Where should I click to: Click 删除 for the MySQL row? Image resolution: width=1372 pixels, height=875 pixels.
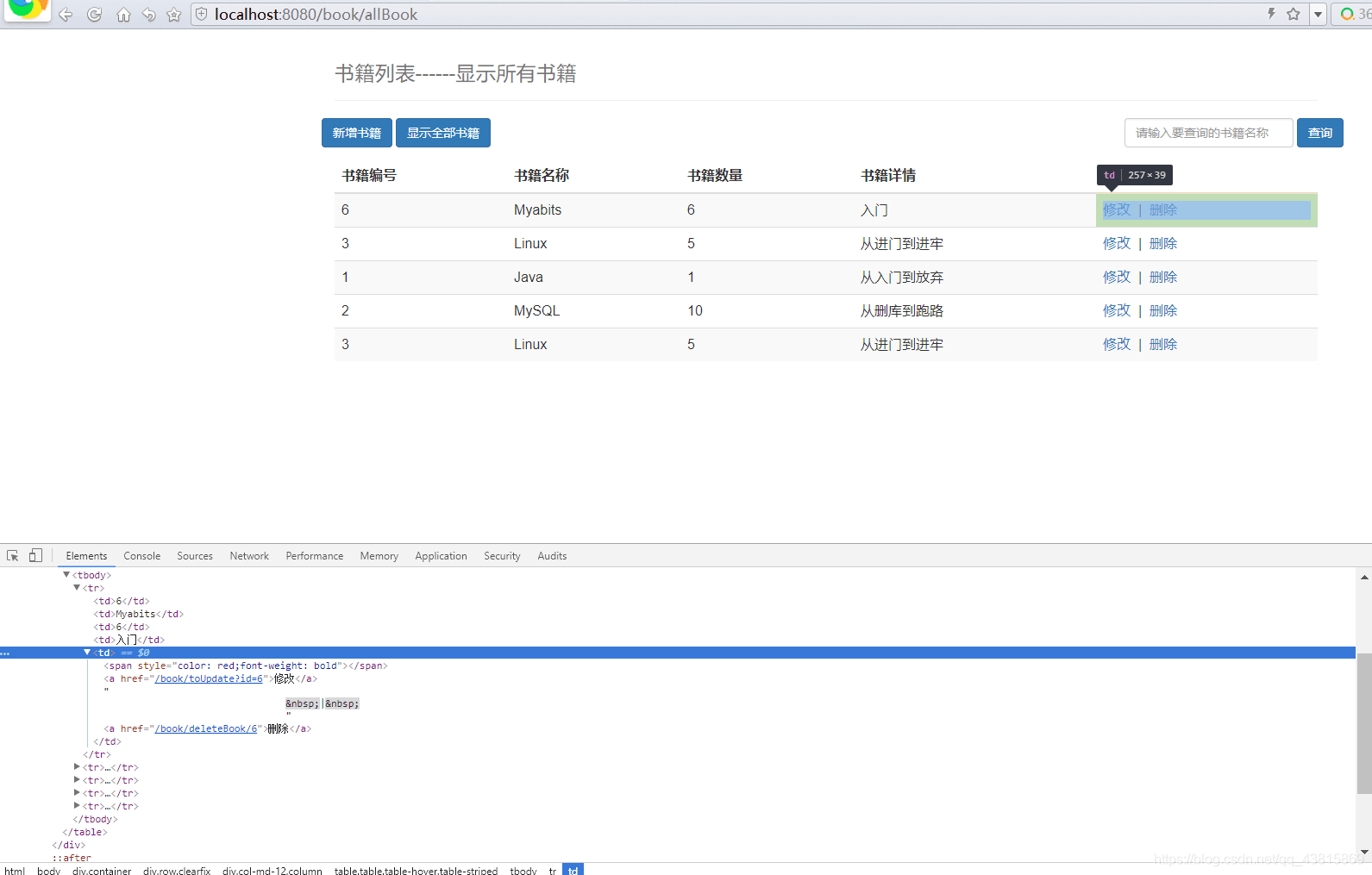[1163, 310]
